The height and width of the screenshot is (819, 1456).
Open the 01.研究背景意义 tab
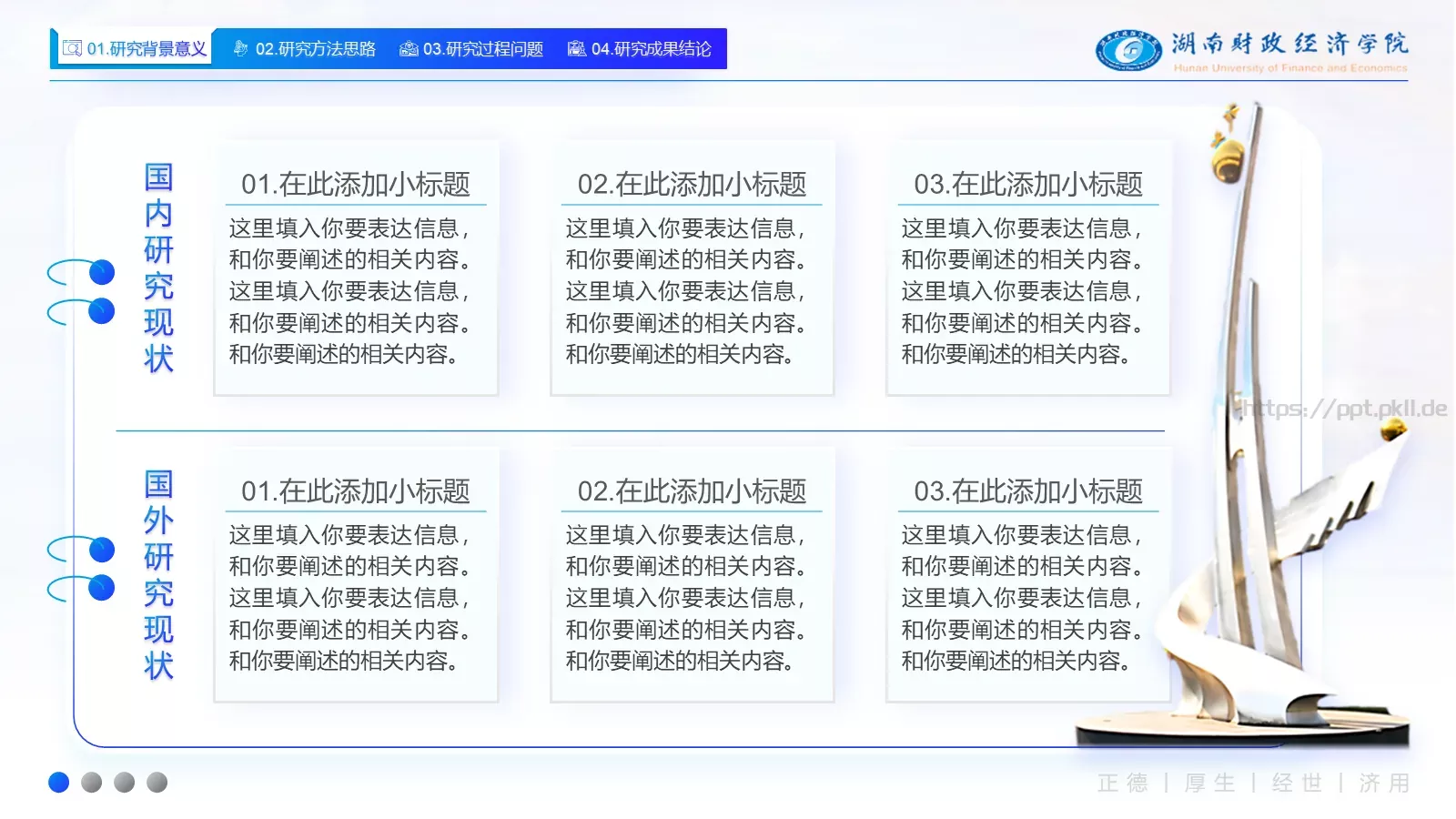[x=134, y=48]
